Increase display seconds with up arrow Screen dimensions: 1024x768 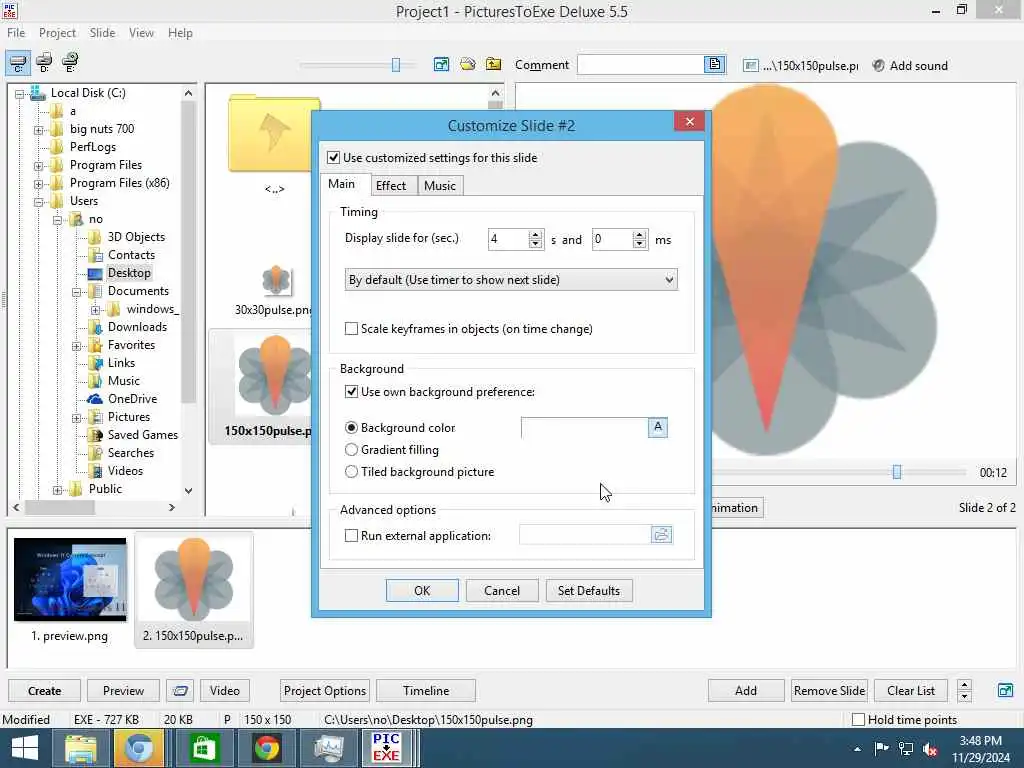(x=536, y=235)
